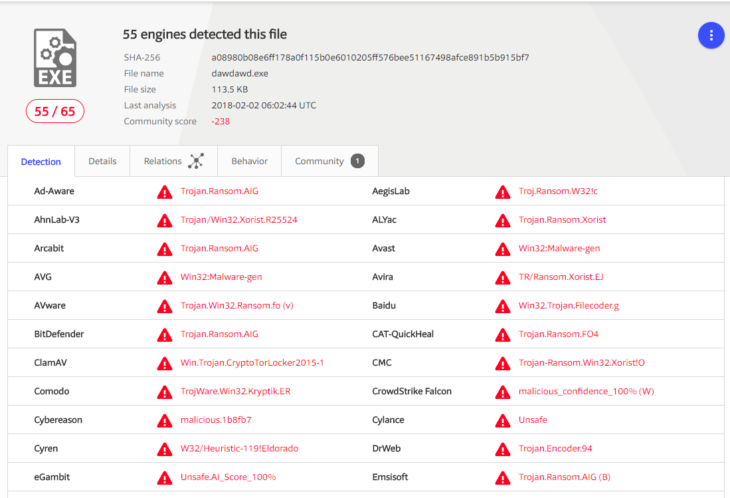Viewport: 730px width, 498px height.
Task: Click the Relations graph icon
Action: (196, 161)
